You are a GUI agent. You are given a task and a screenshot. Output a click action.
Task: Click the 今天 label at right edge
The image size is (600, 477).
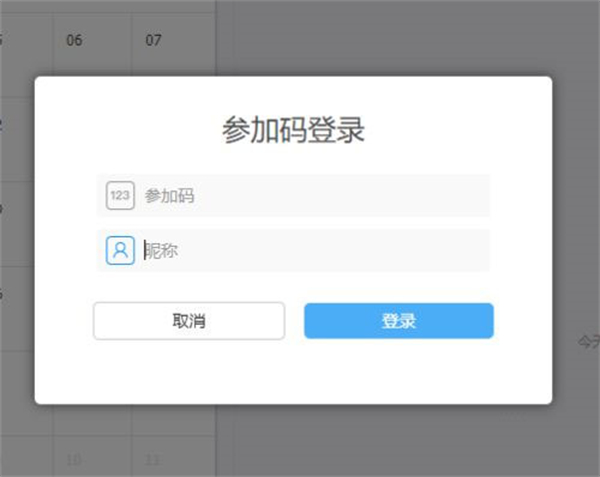[588, 342]
